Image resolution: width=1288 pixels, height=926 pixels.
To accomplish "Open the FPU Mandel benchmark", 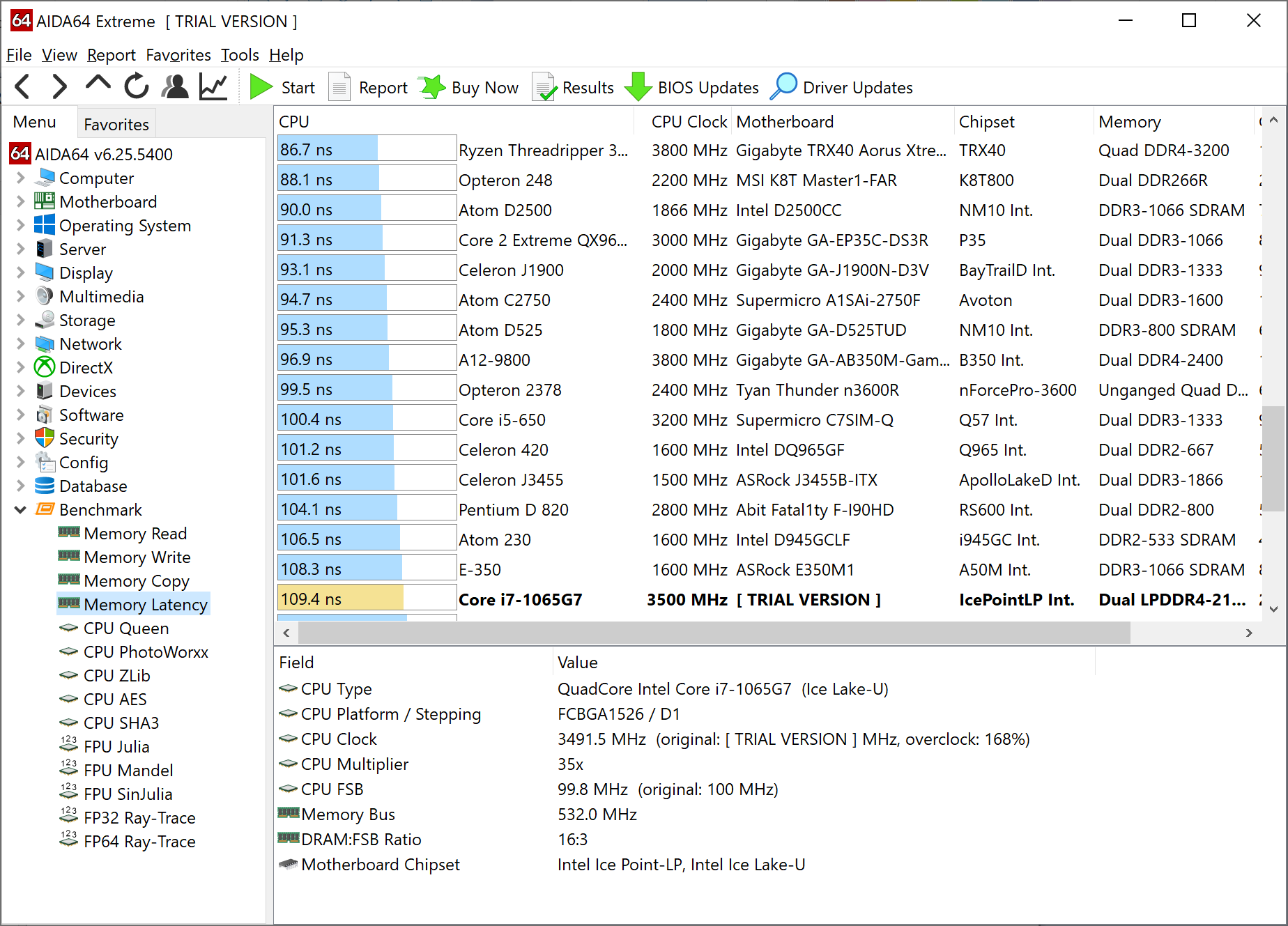I will pyautogui.click(x=116, y=771).
